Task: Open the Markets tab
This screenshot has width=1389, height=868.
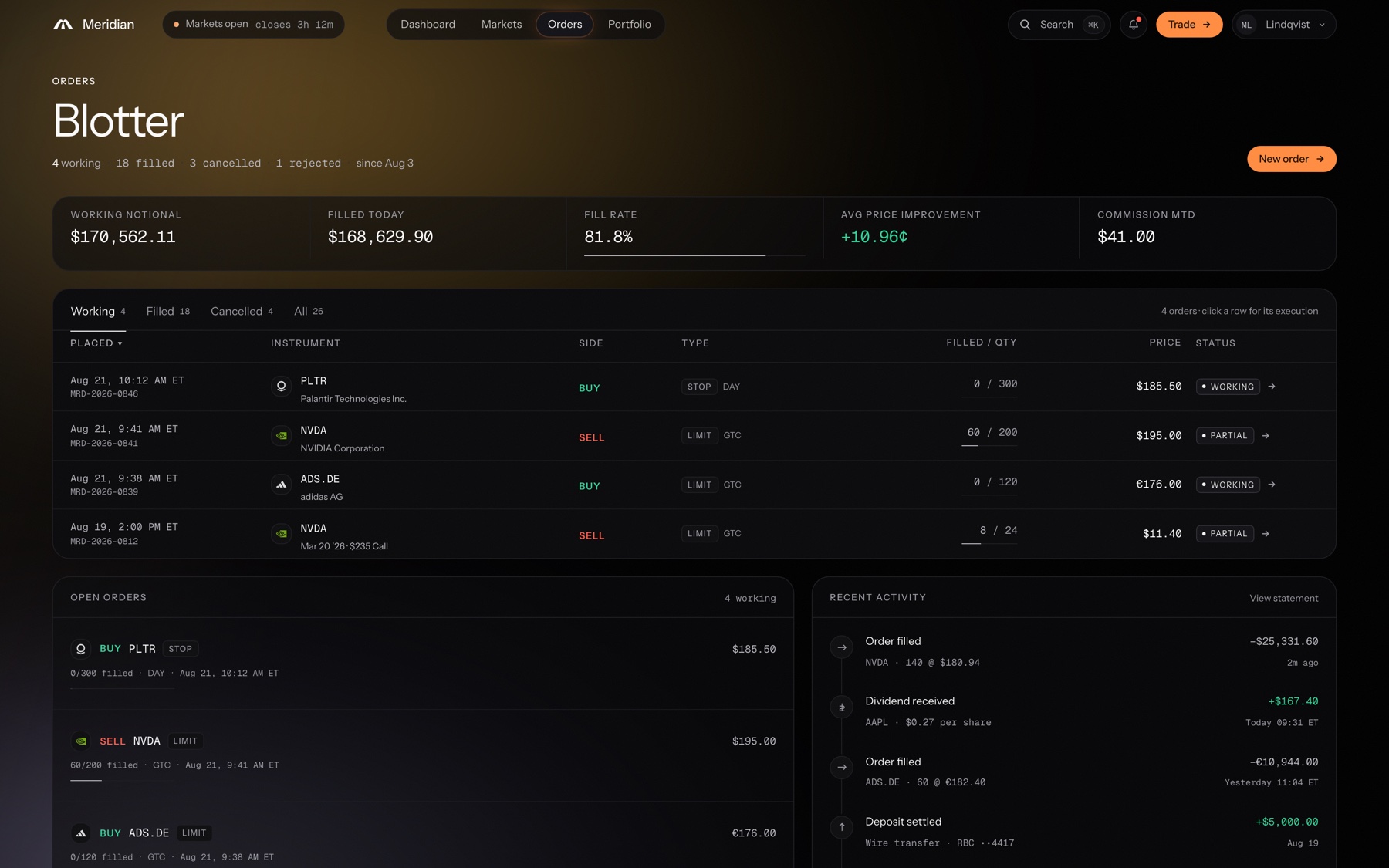Action: (x=502, y=25)
